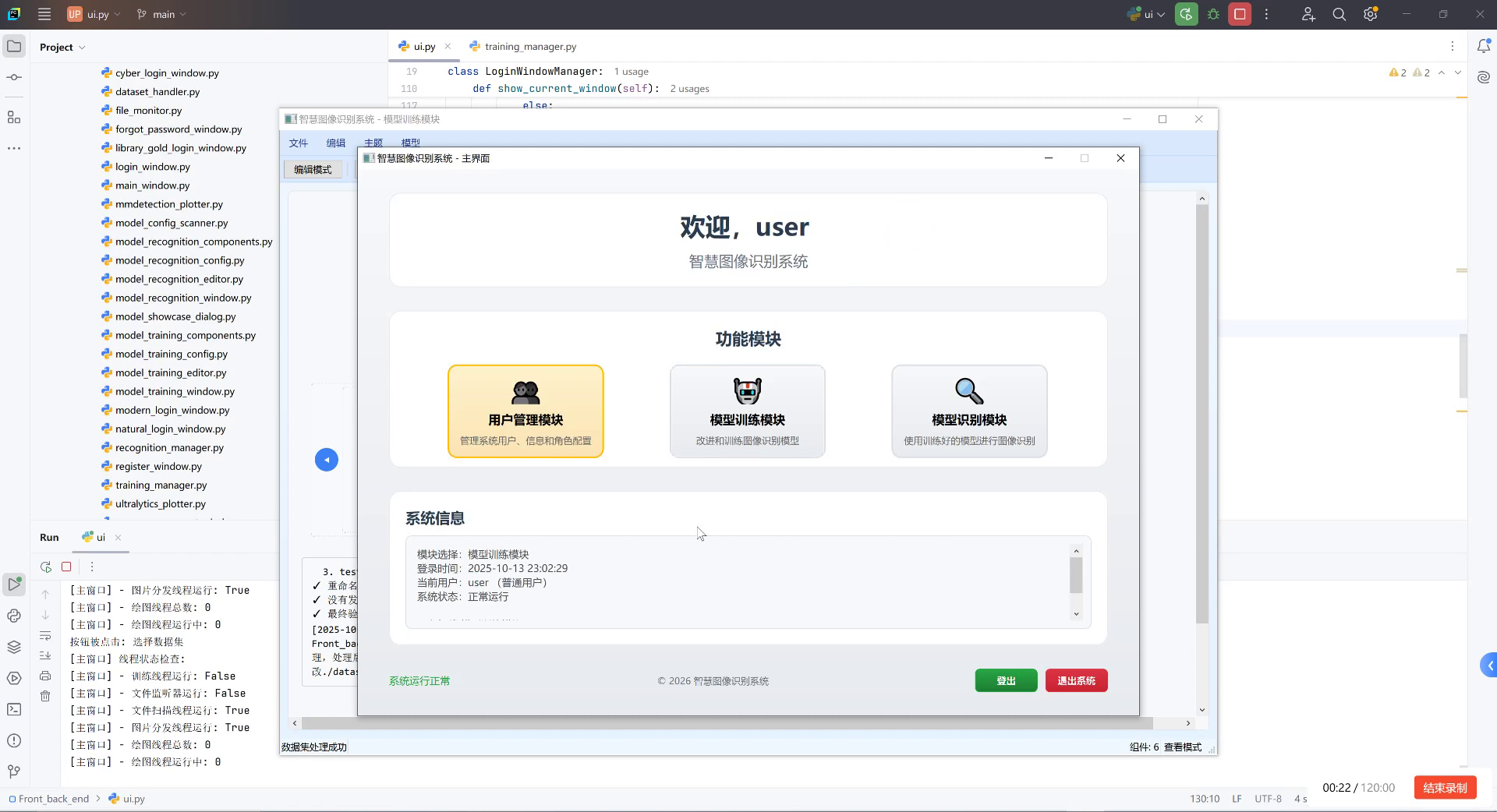Open the 文件 menu in 模型训练模块
Viewport: 1497px width, 812px height.
pyautogui.click(x=299, y=143)
